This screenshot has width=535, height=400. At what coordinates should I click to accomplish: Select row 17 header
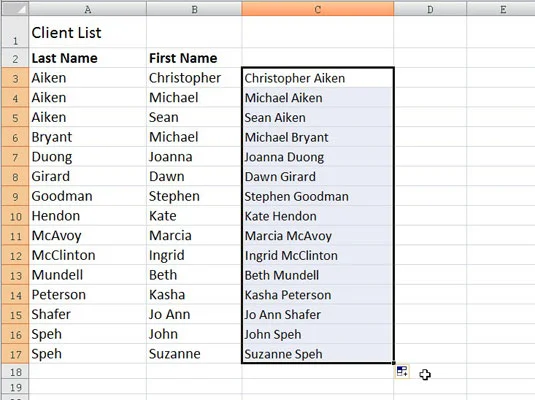(15, 354)
